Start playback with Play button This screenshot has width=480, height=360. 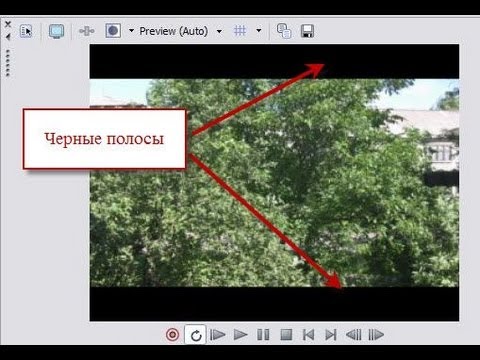240,334
